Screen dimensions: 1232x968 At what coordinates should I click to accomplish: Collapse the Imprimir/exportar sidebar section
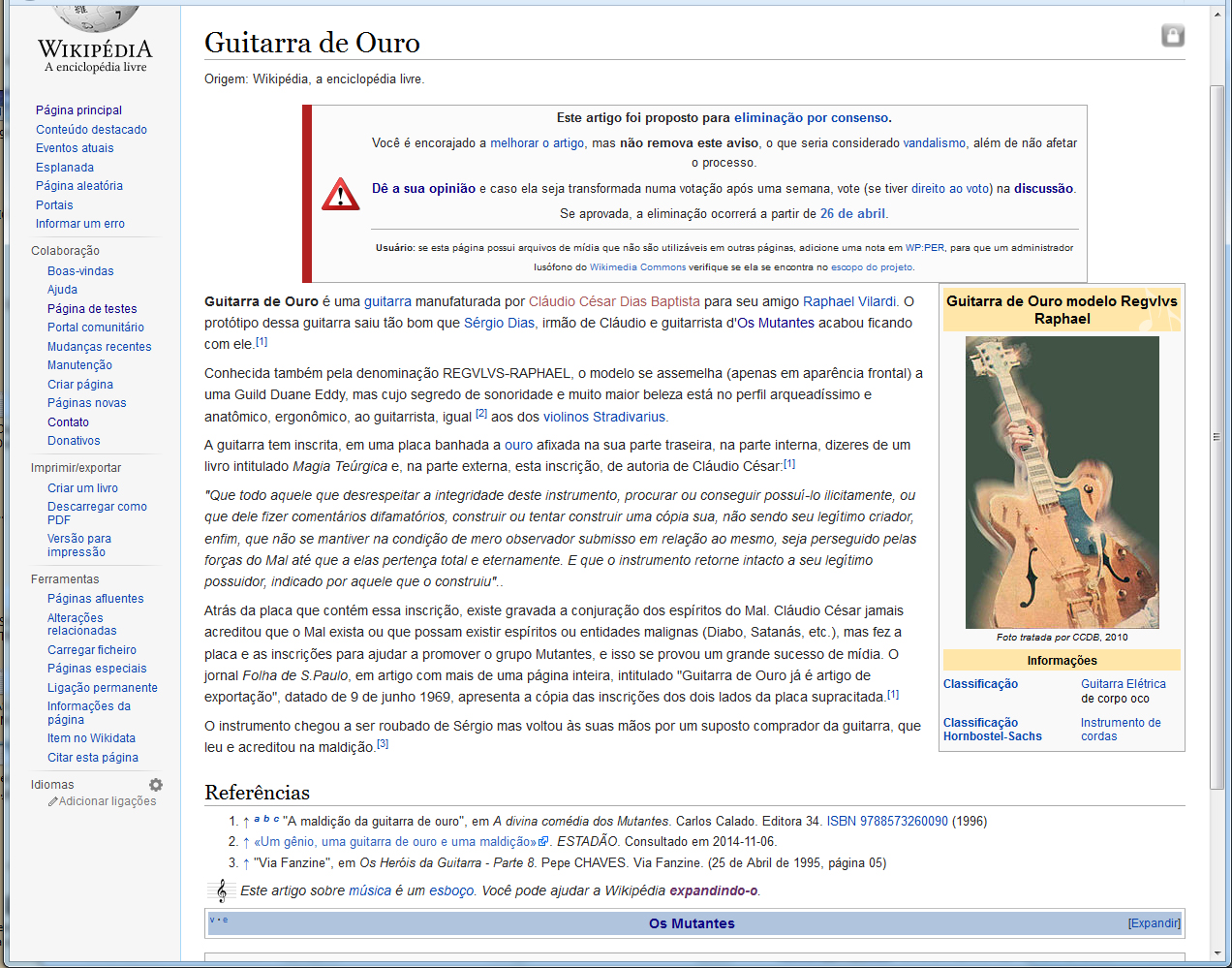click(76, 468)
